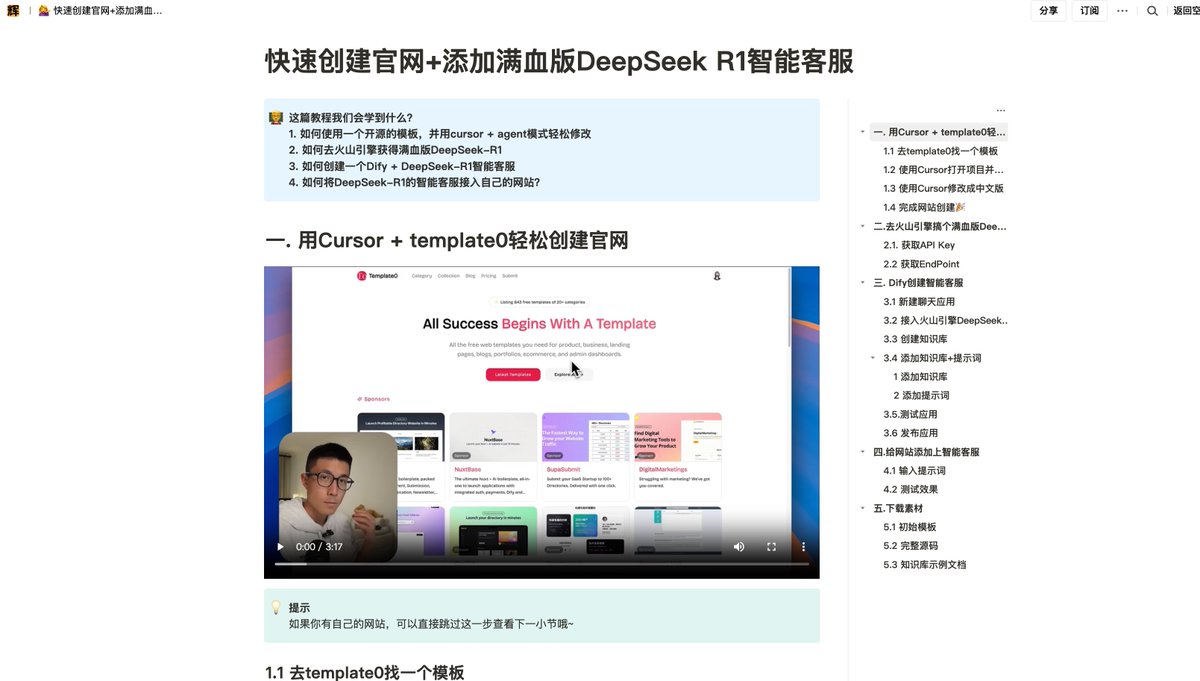The image size is (1200, 681).
Task: Click the trophy emoji in the intro callout
Action: point(276,118)
